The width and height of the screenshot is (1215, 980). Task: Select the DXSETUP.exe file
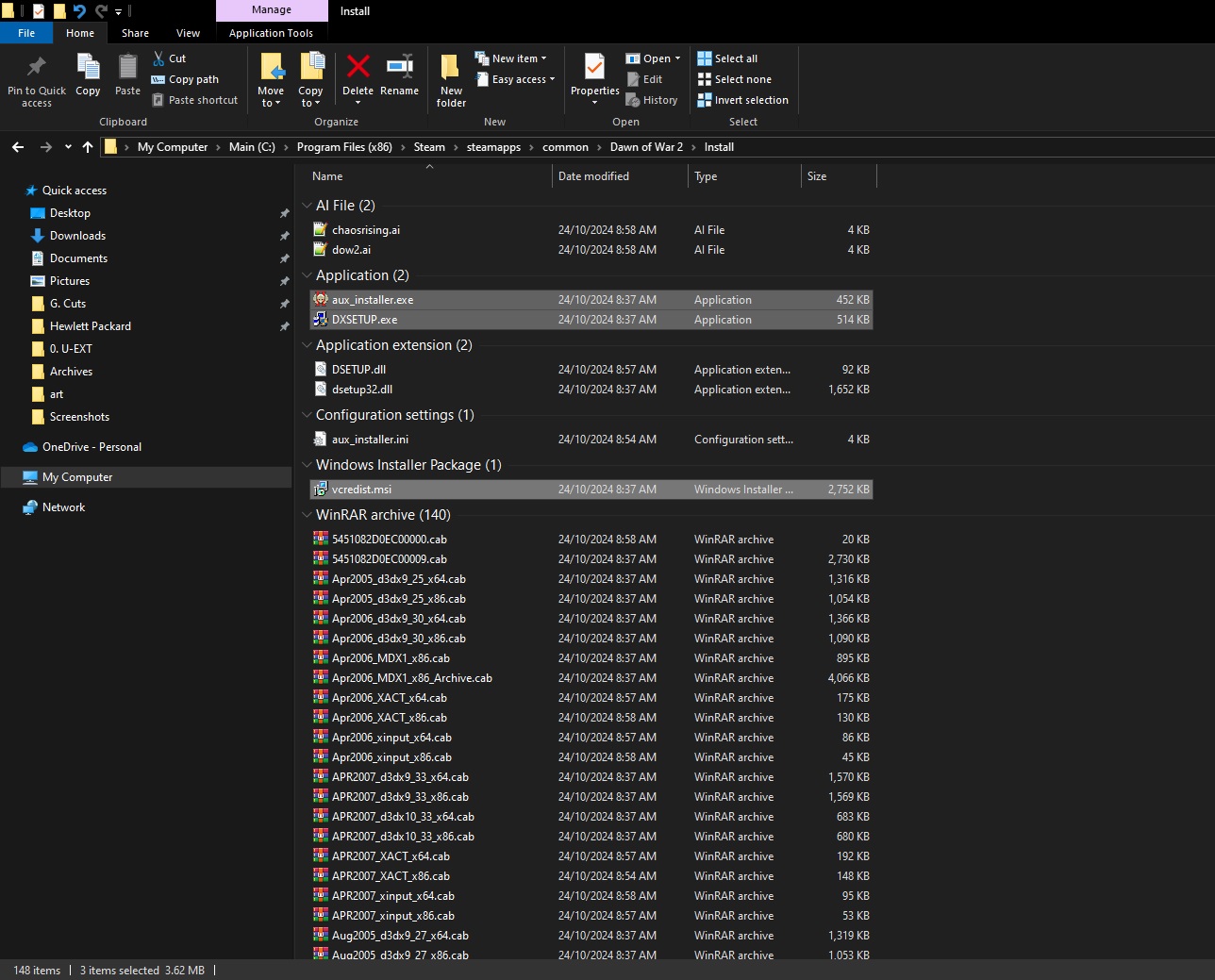(591, 320)
